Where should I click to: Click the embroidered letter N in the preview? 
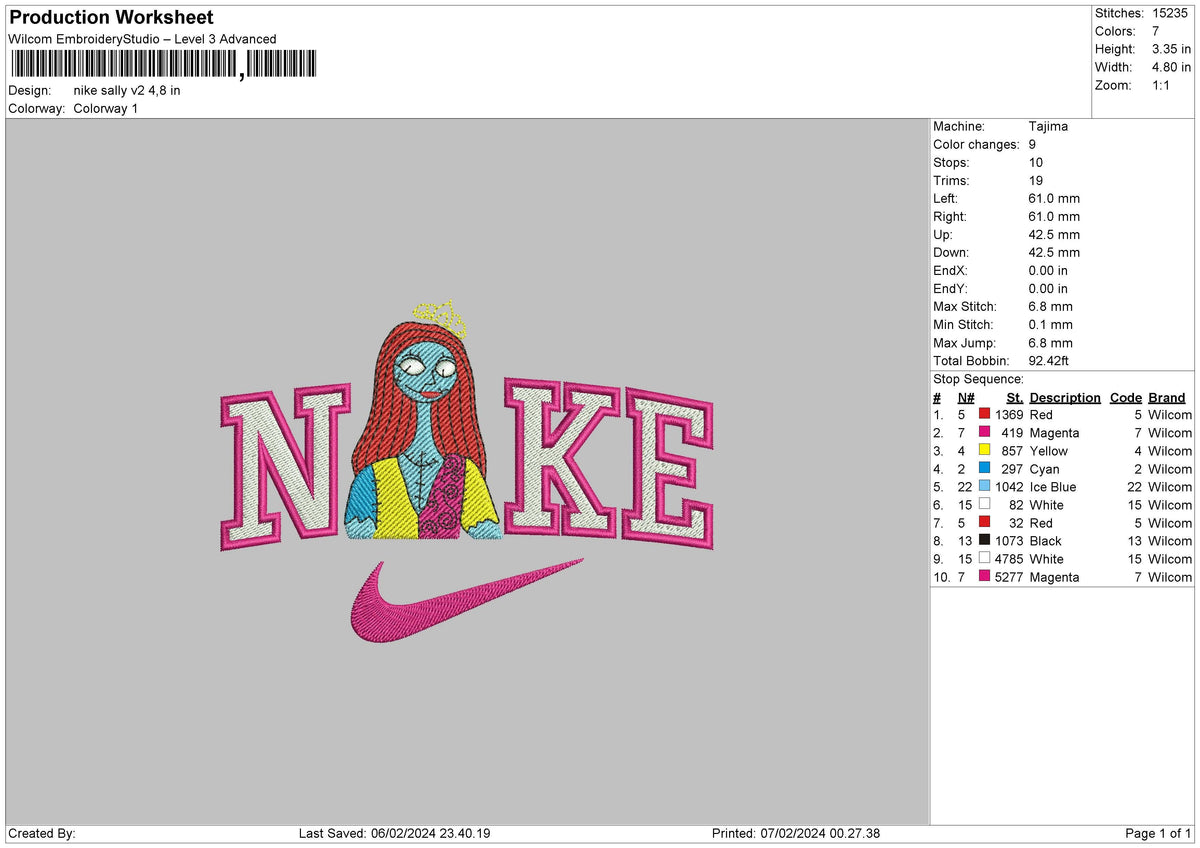tap(285, 469)
